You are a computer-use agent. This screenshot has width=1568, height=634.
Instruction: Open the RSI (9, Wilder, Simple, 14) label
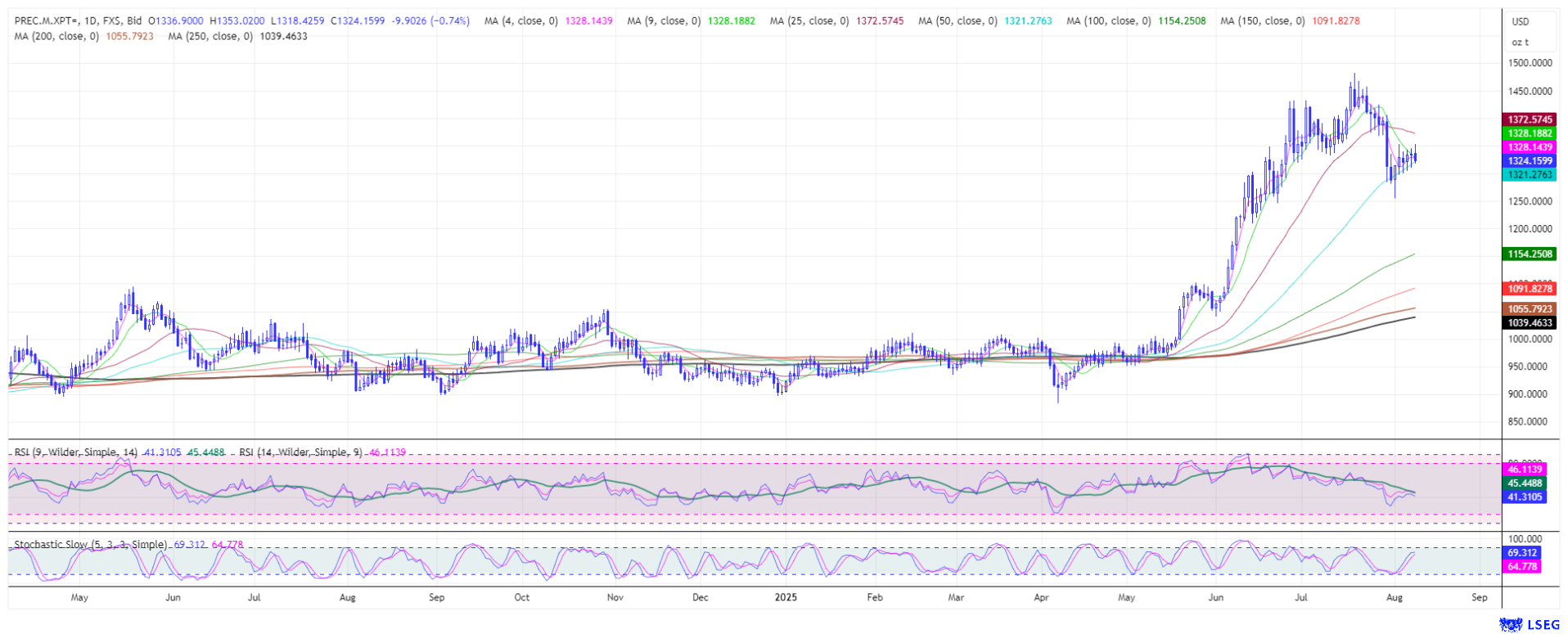point(76,452)
